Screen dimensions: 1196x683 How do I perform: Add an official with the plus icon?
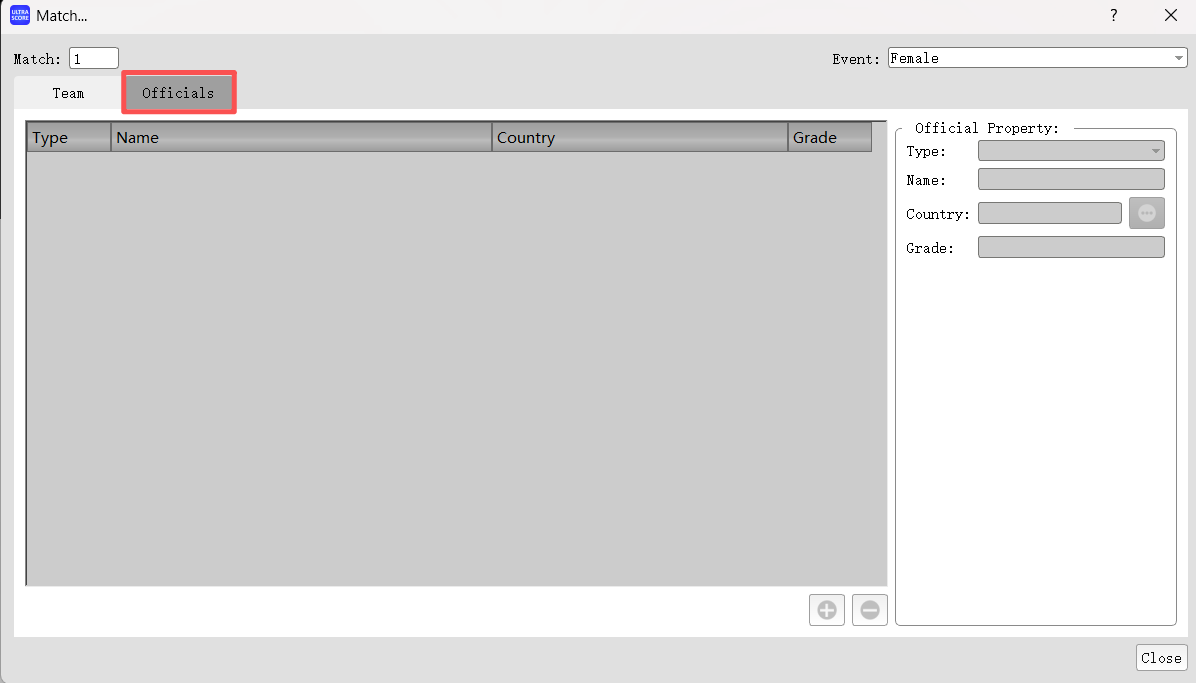tap(827, 610)
